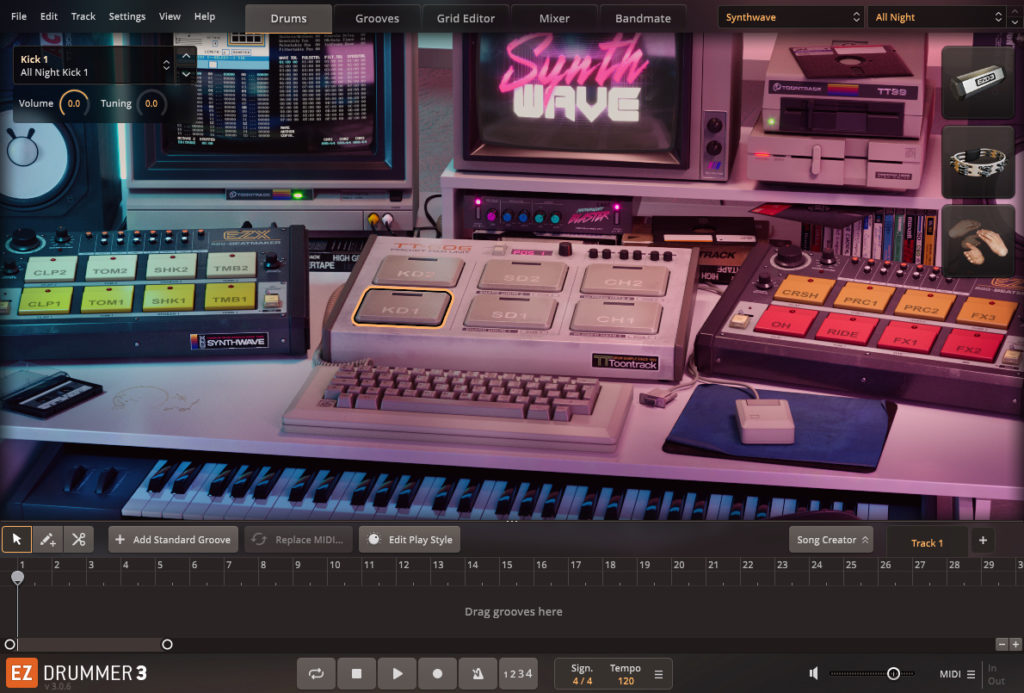Select the pencil draw tool
This screenshot has height=693, width=1024.
click(x=47, y=540)
